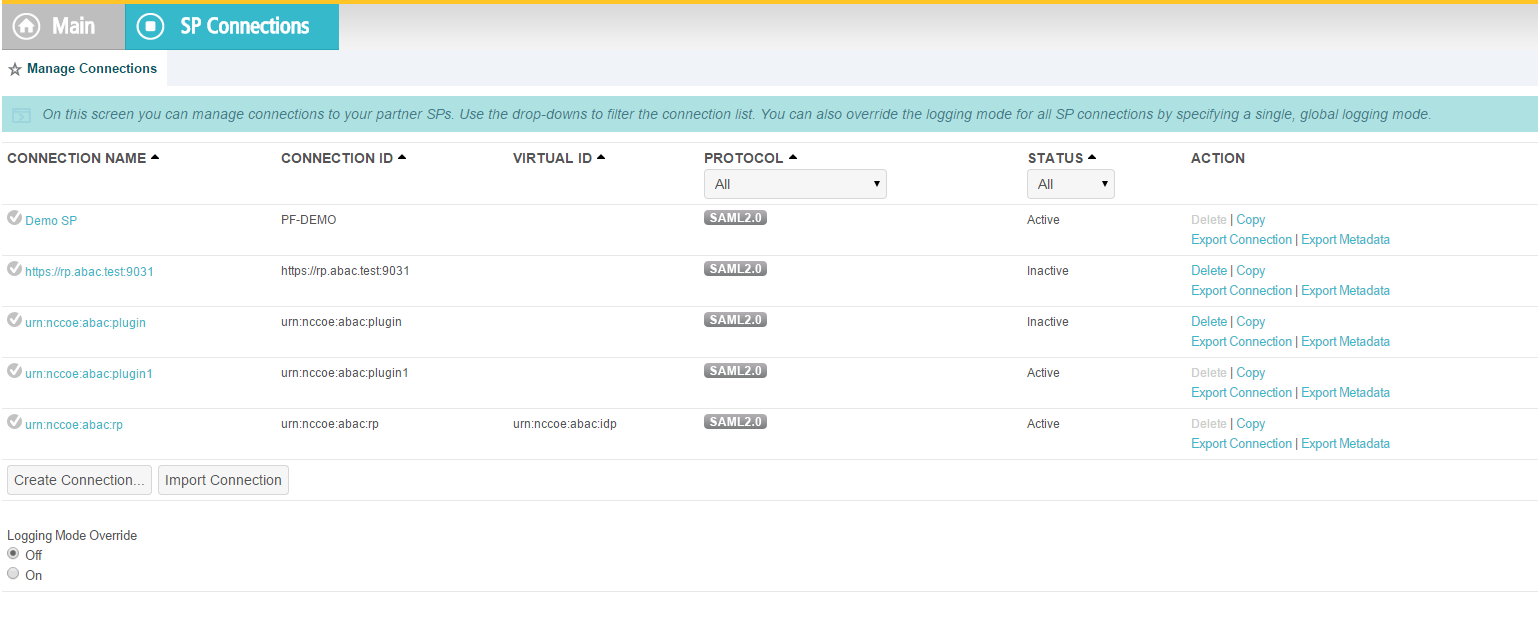The image size is (1540, 629).
Task: Open the Status filter dropdown
Action: 1071,184
